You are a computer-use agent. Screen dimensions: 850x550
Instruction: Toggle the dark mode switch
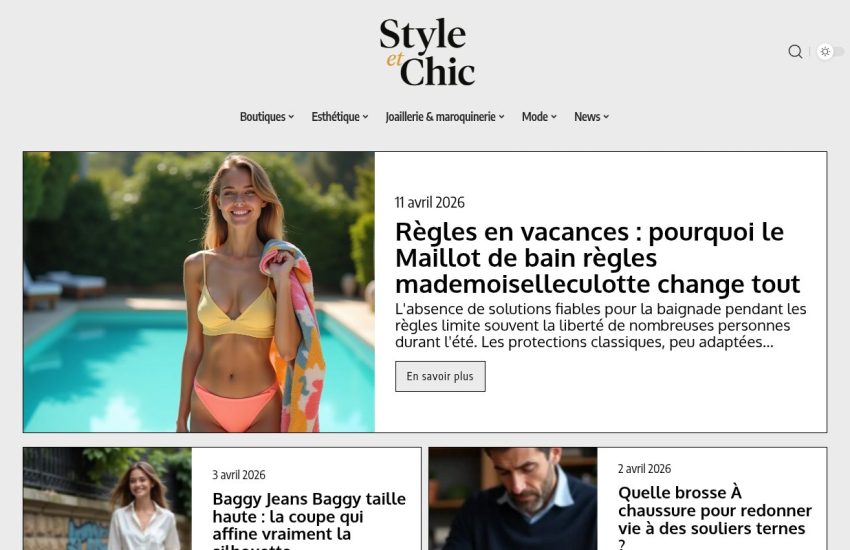(x=830, y=51)
